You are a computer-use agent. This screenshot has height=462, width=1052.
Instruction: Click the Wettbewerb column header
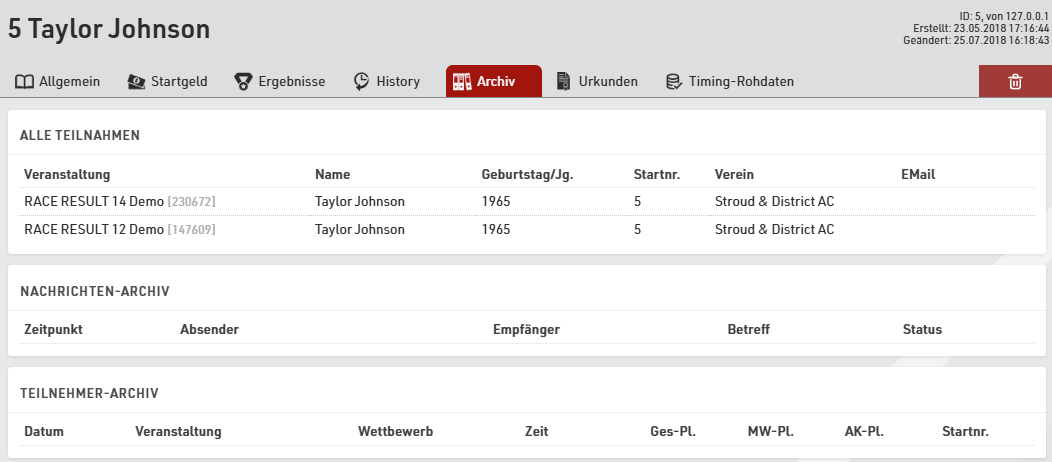[x=395, y=432]
